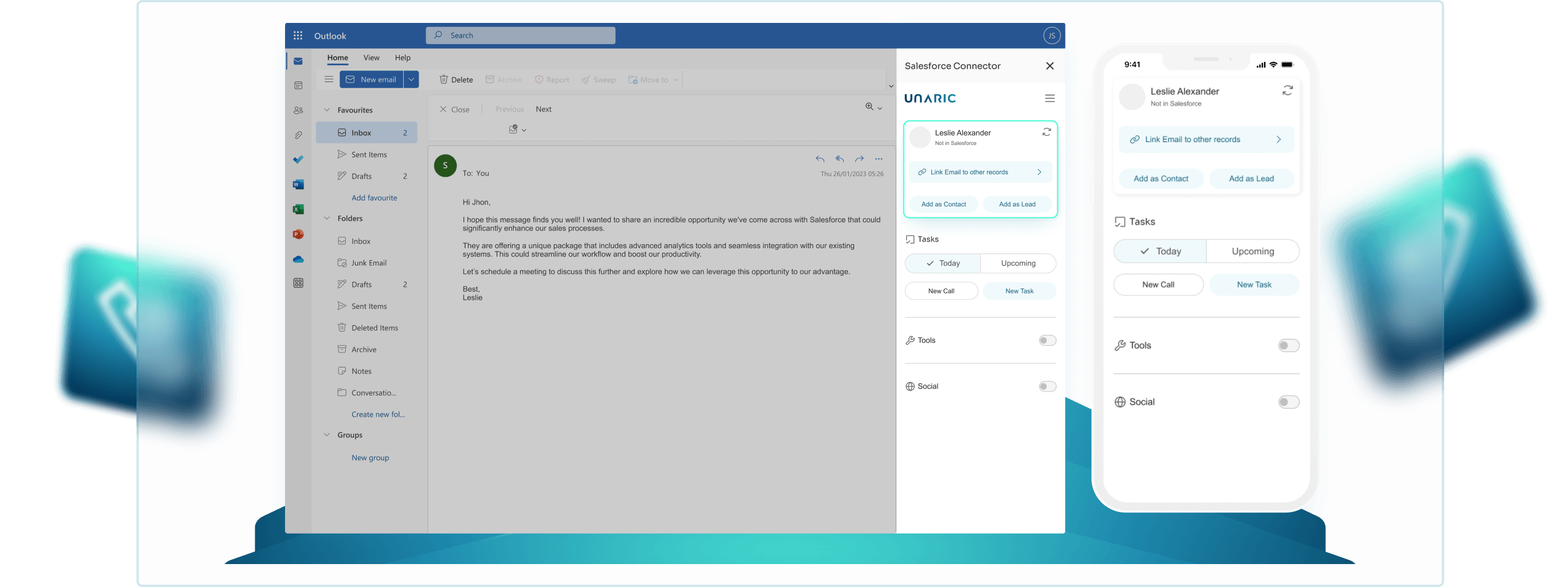1568x587 pixels.
Task: Open Mail in the left app rail
Action: pyautogui.click(x=298, y=61)
